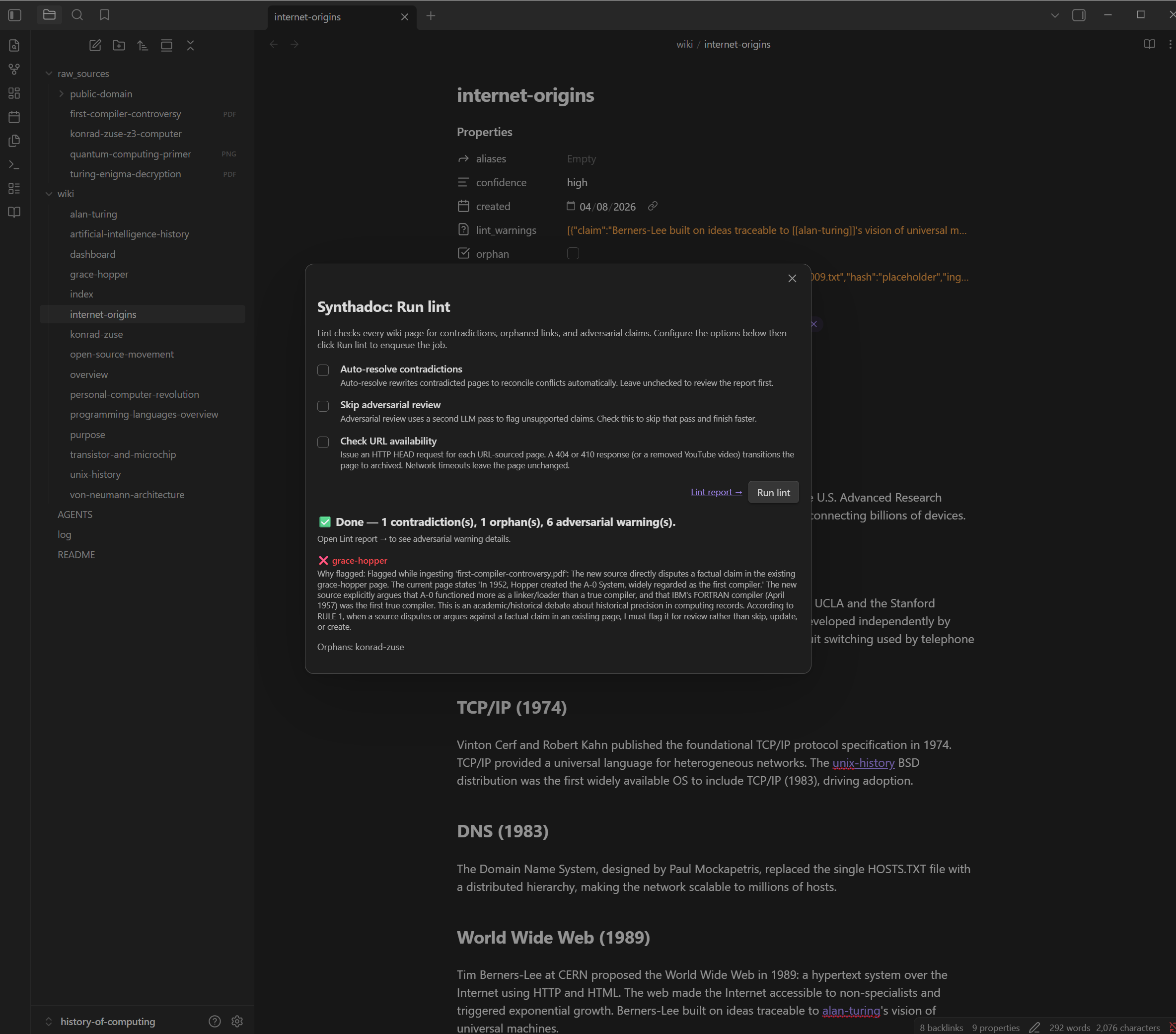Open the Lint report link

[716, 492]
